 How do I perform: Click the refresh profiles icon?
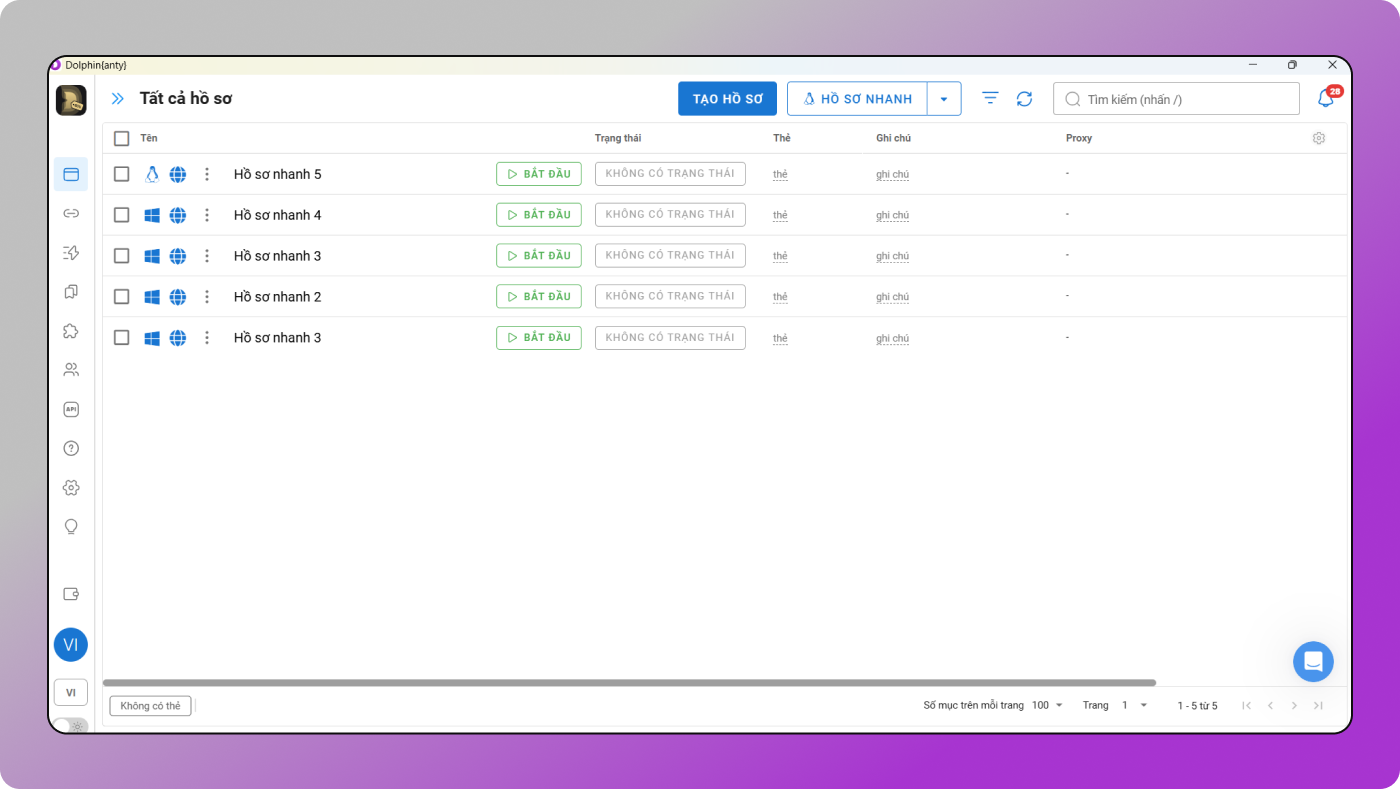pos(1024,99)
